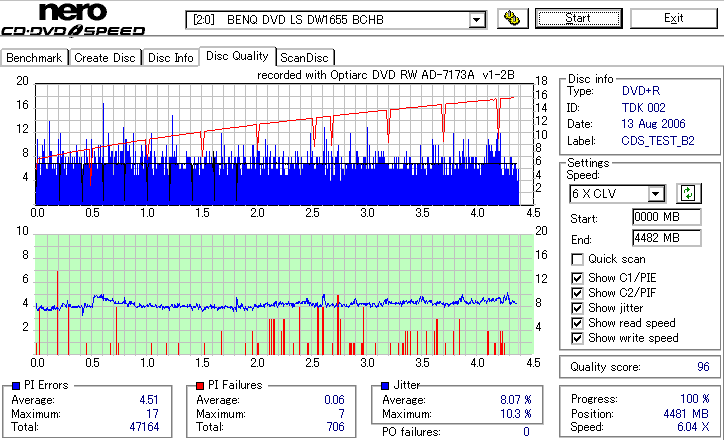This screenshot has height=441, width=724.
Task: Click the End position 4482 MB field
Action: coord(667,238)
